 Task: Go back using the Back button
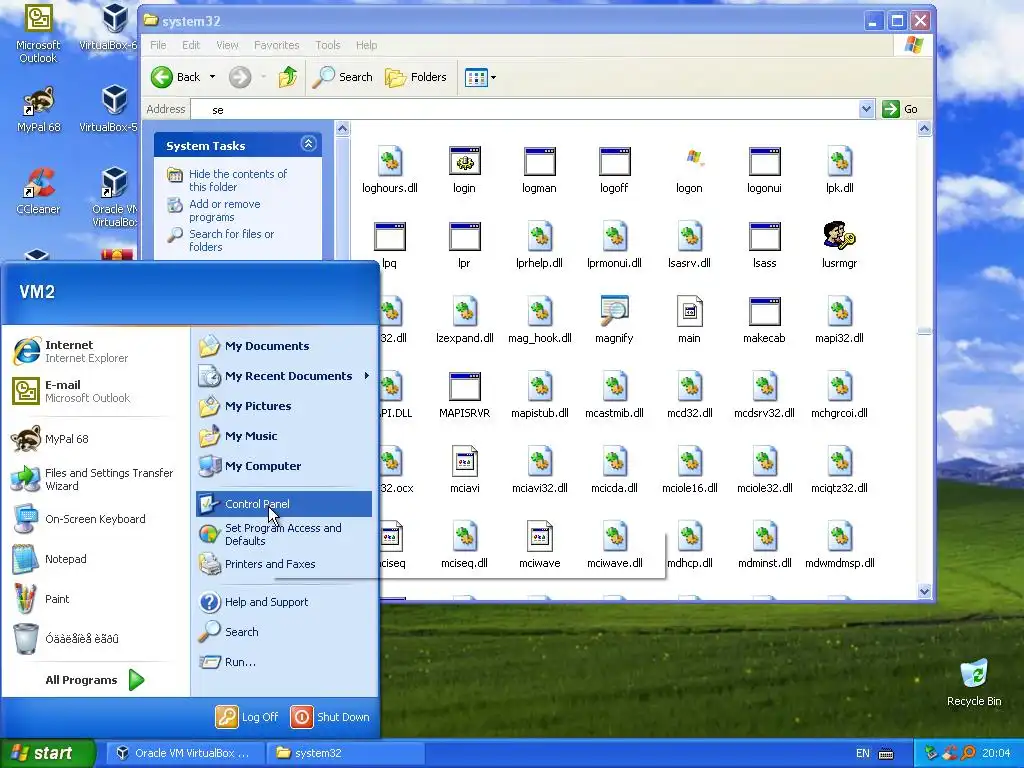175,77
